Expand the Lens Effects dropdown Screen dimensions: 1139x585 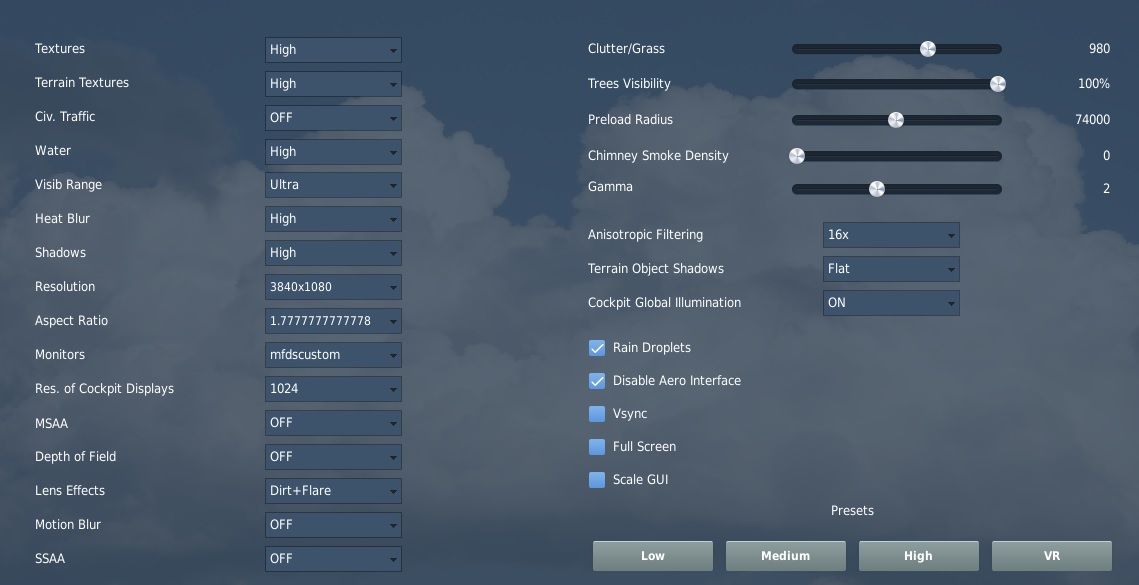point(333,491)
